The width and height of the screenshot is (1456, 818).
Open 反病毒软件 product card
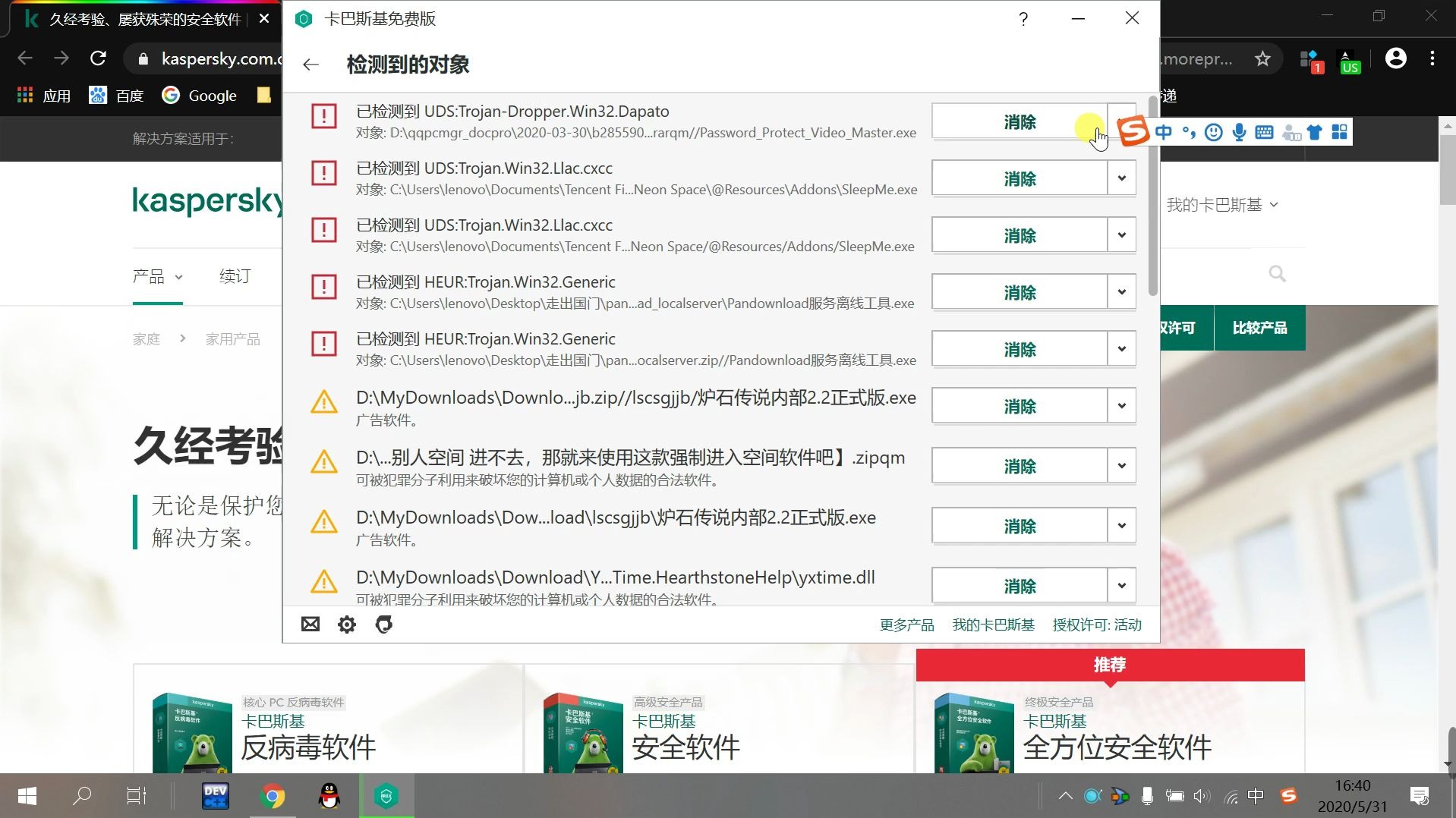328,720
